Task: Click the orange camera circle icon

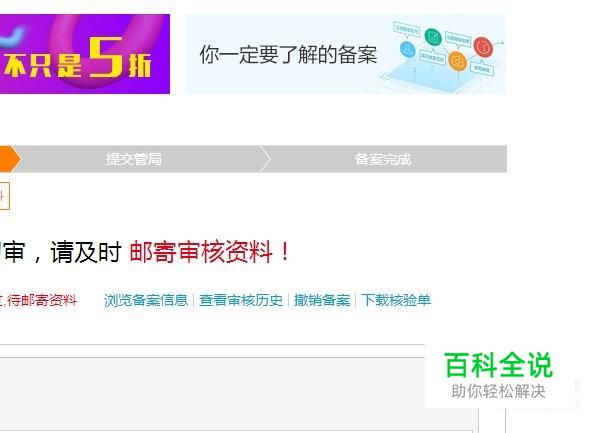Action: point(457,61)
